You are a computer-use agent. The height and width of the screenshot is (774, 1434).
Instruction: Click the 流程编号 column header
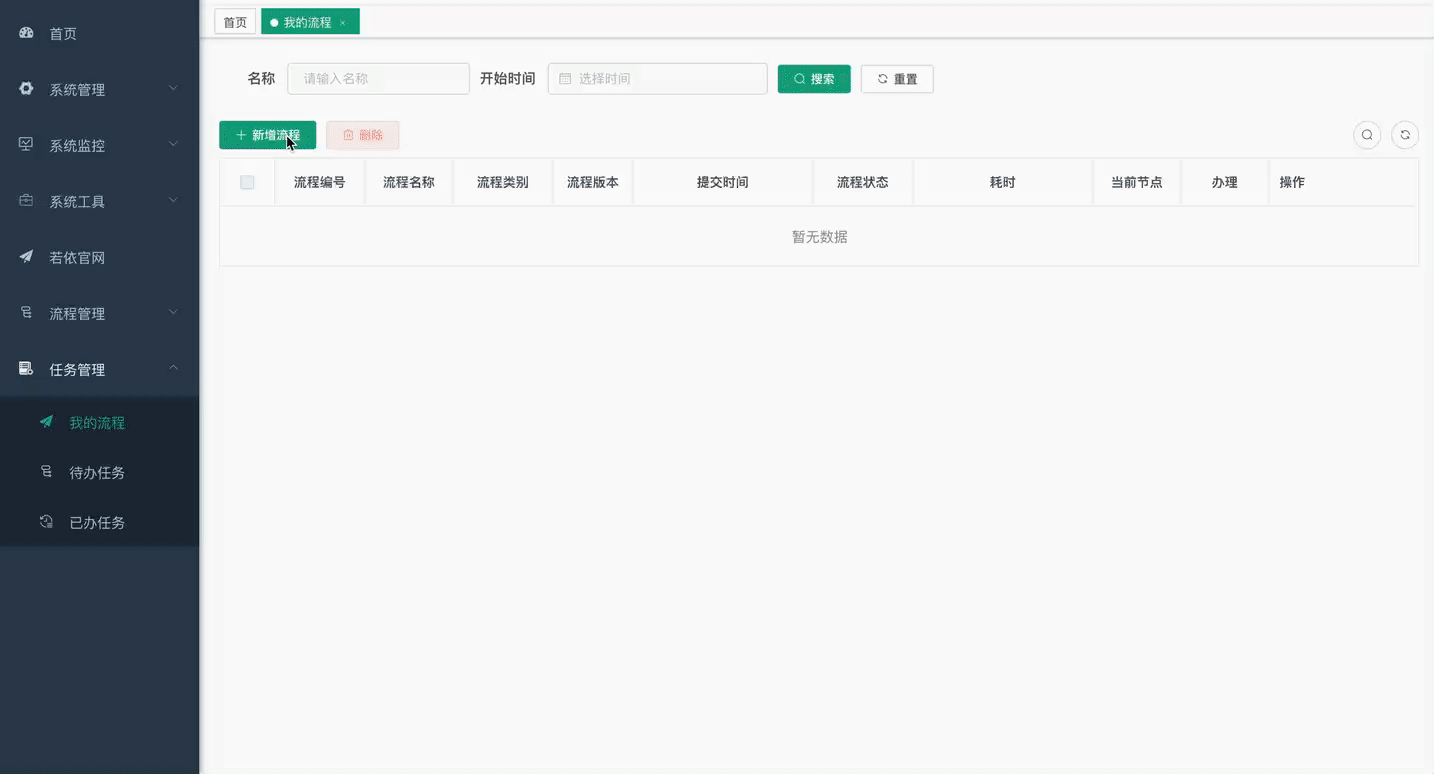pyautogui.click(x=320, y=182)
